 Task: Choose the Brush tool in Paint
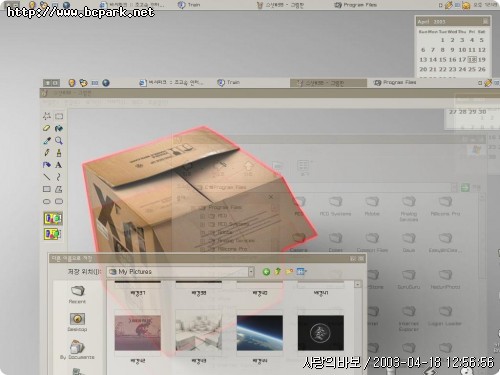pyautogui.click(x=59, y=153)
